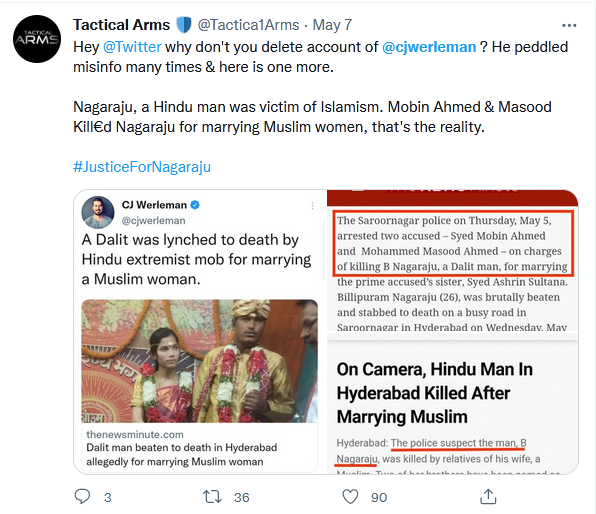Follow the @cjwerleman mention link
596x514 pixels.
pyautogui.click(x=429, y=47)
